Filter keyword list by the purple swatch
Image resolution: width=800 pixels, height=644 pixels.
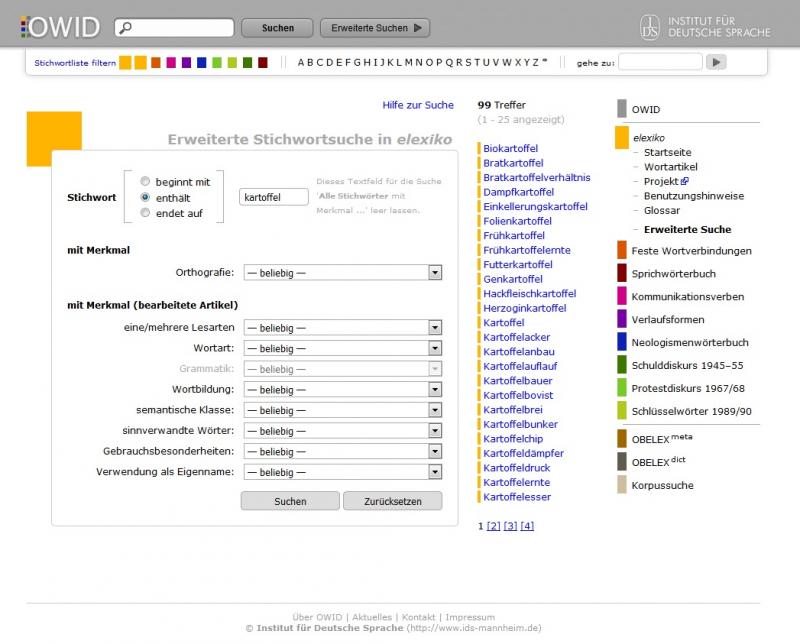pos(186,62)
